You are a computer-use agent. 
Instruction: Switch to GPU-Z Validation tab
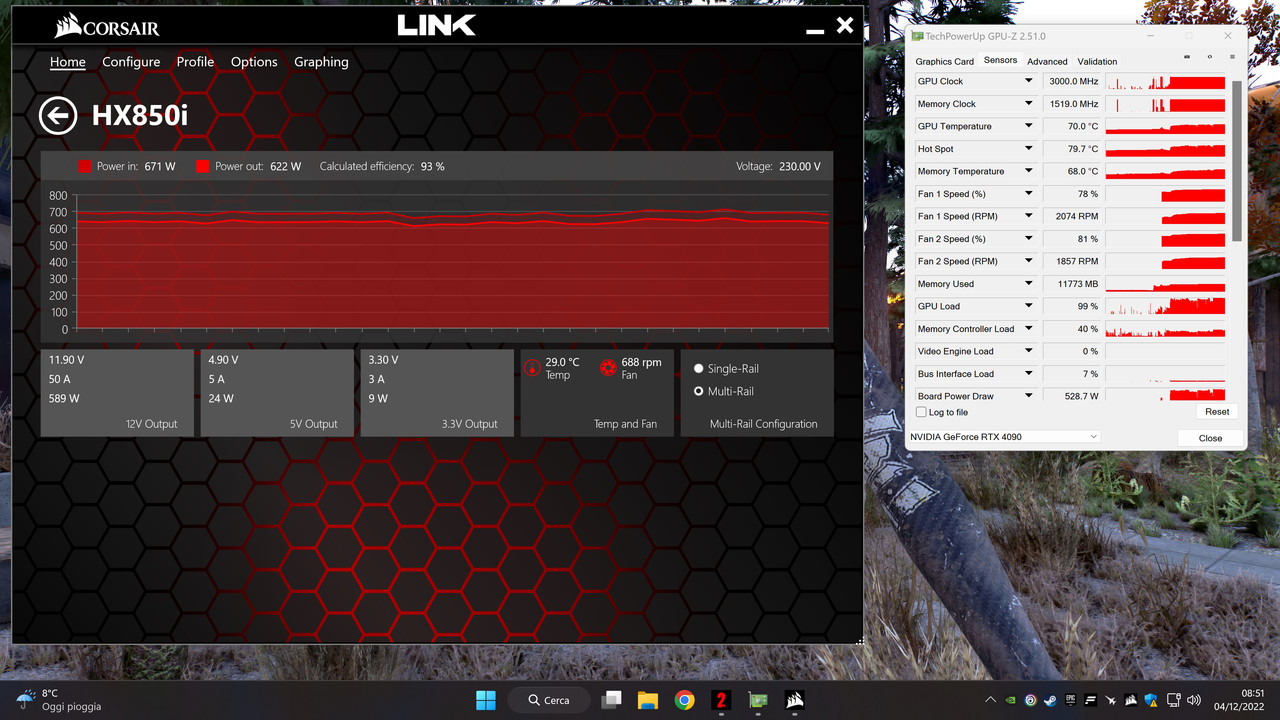coord(1097,61)
